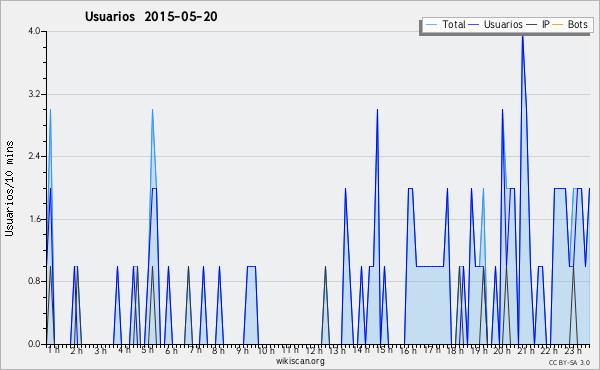Click the peak of 4 users near 21 h

tap(522, 37)
